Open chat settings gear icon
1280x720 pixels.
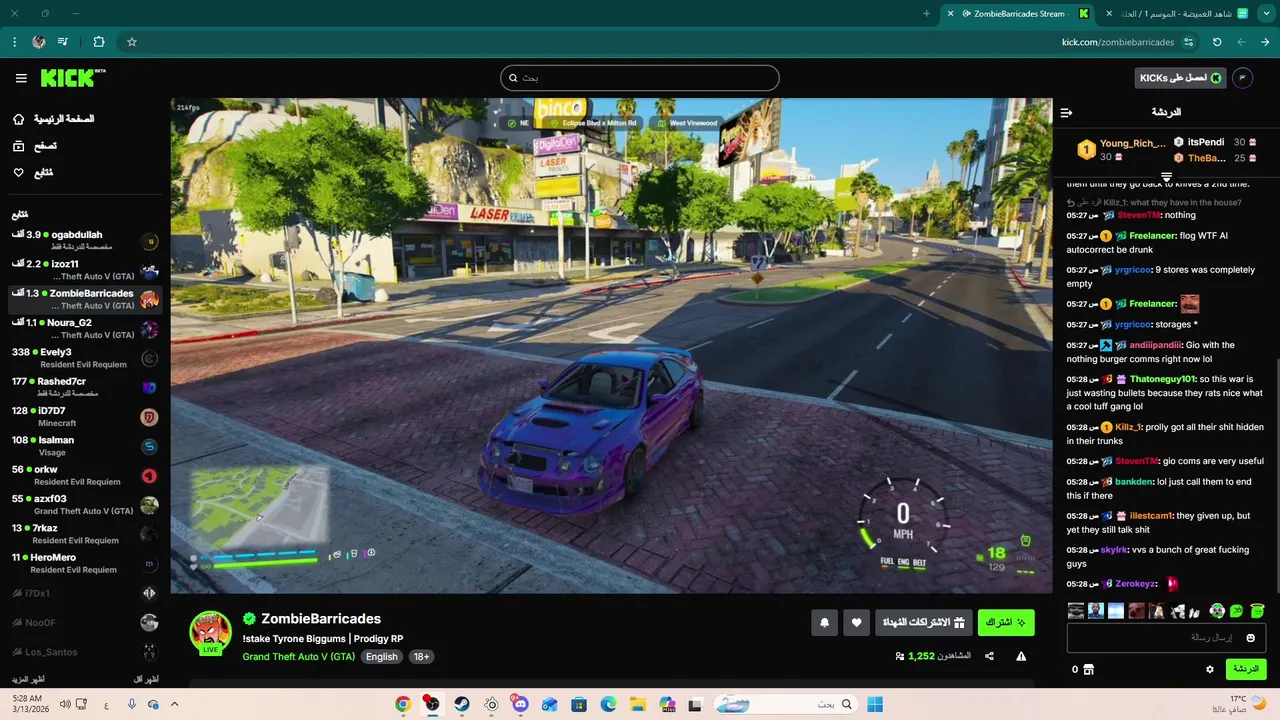[x=1210, y=669]
